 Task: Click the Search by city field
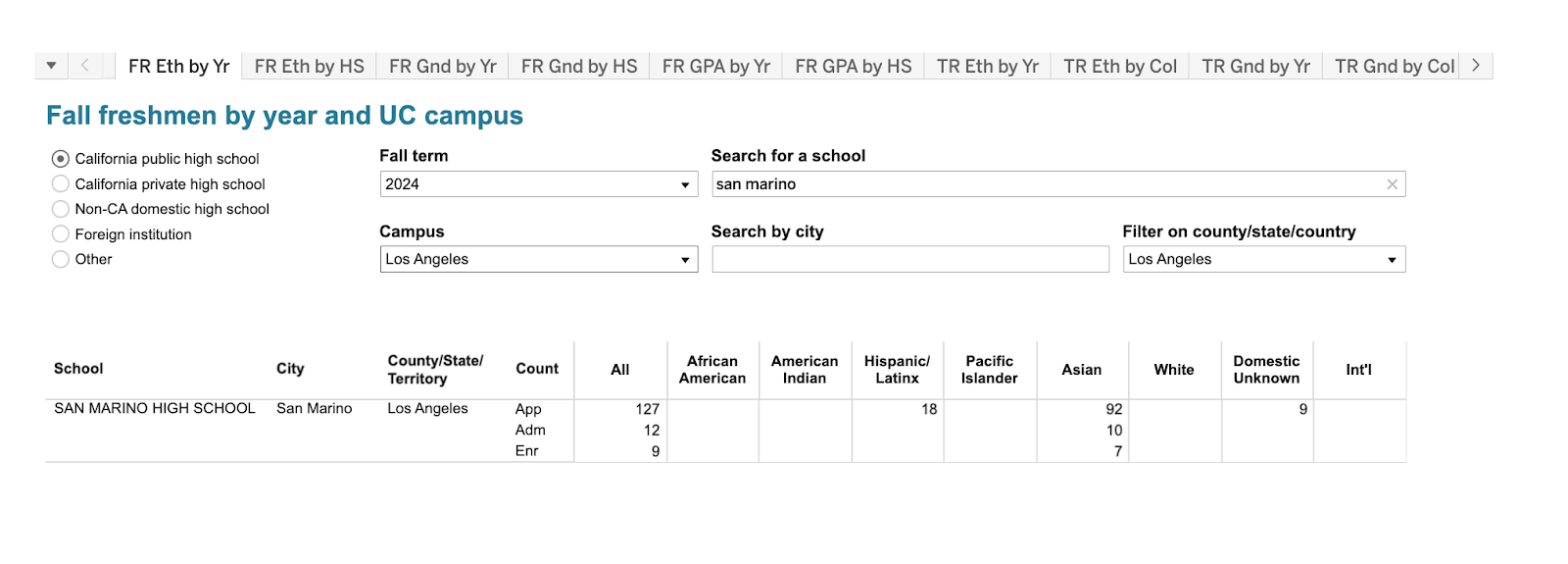[x=909, y=259]
